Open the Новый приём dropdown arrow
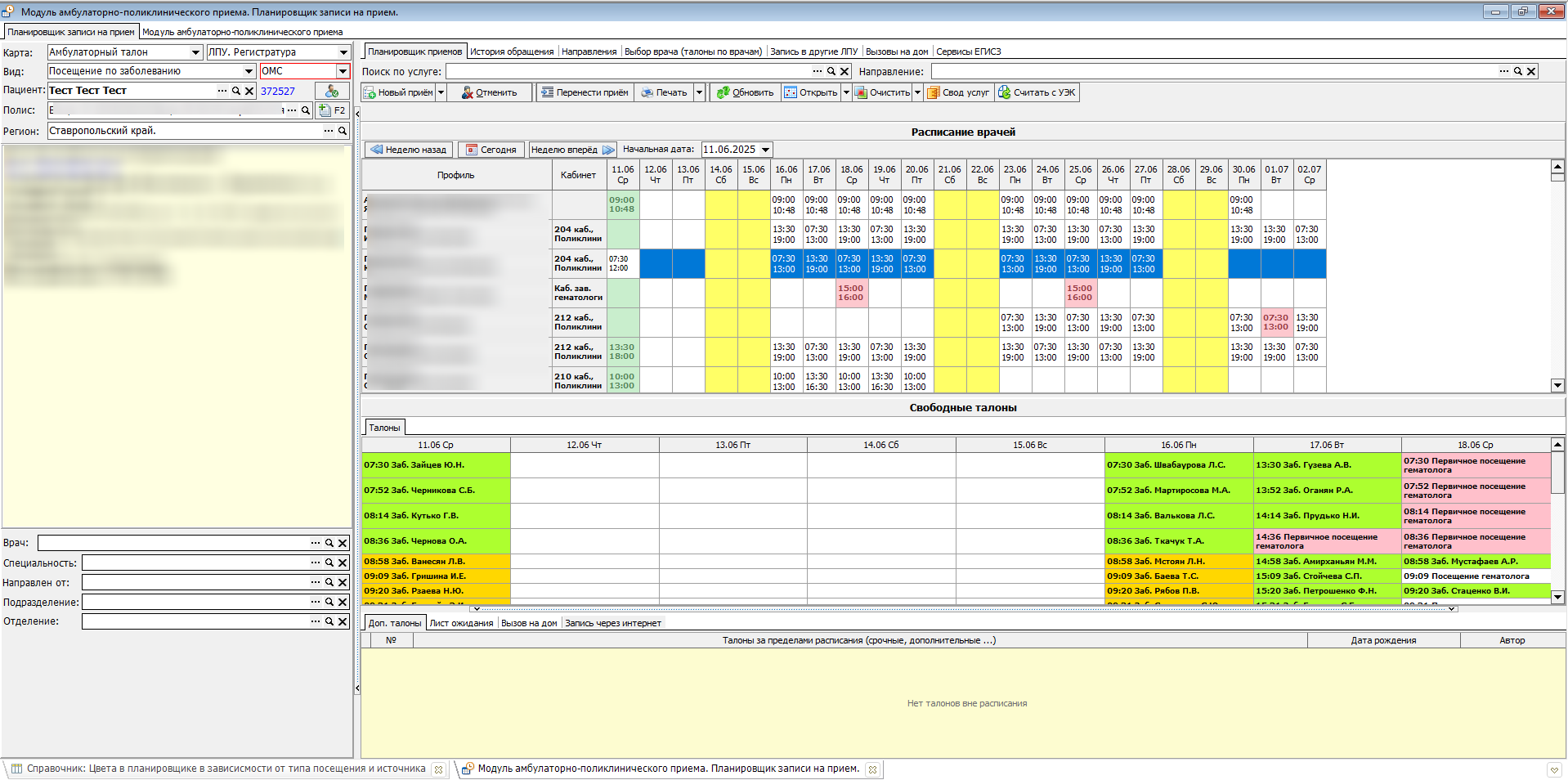1568x780 pixels. (x=441, y=92)
